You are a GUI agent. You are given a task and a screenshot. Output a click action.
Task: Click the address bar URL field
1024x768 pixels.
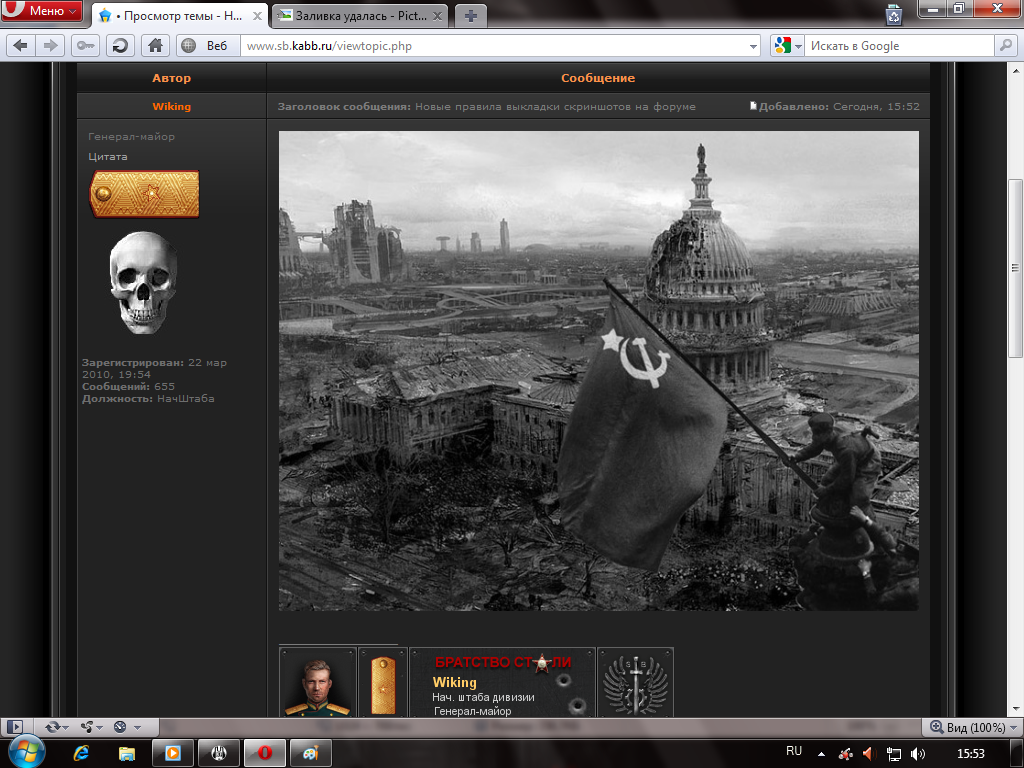point(493,46)
